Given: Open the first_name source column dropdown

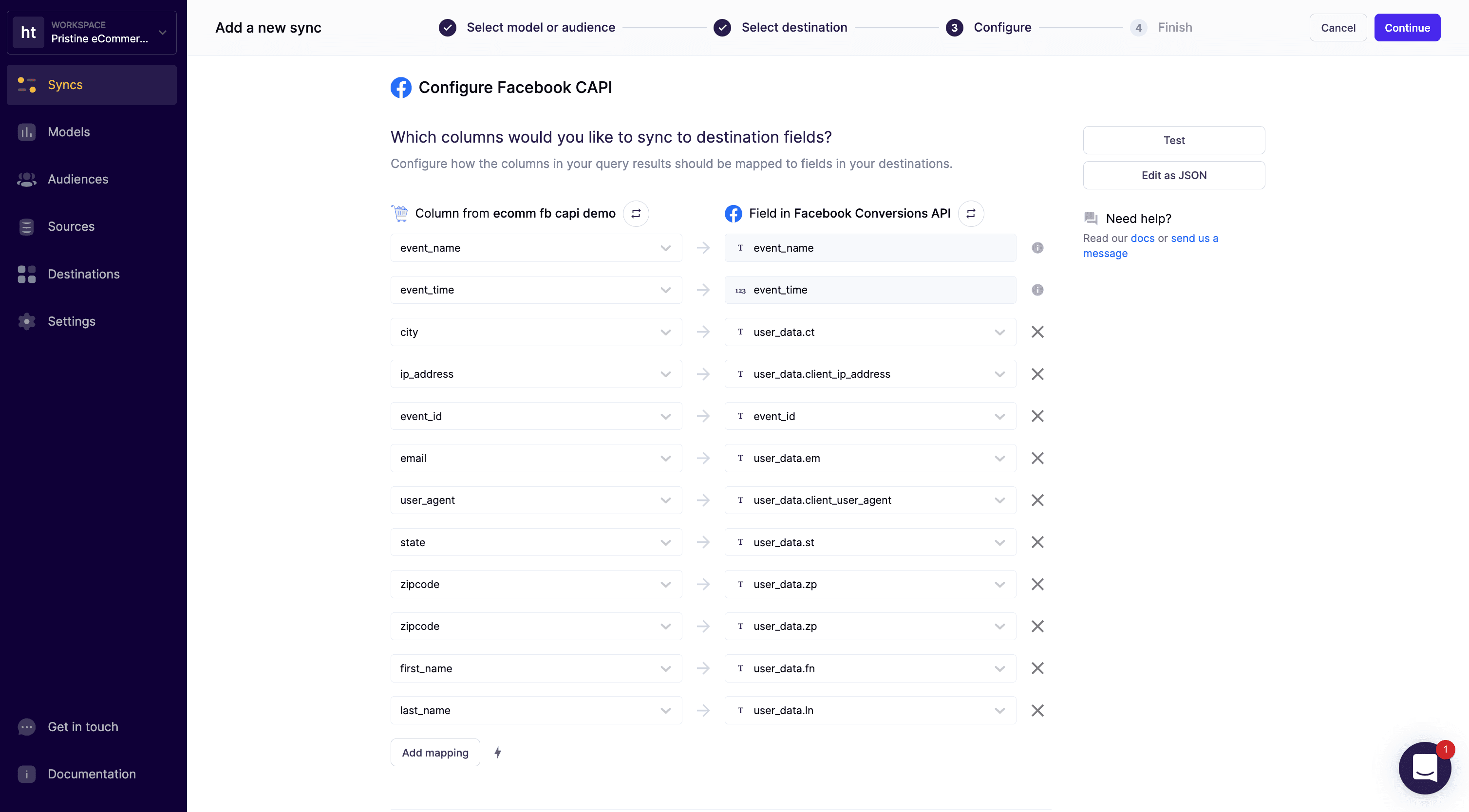Looking at the screenshot, I should pos(665,668).
